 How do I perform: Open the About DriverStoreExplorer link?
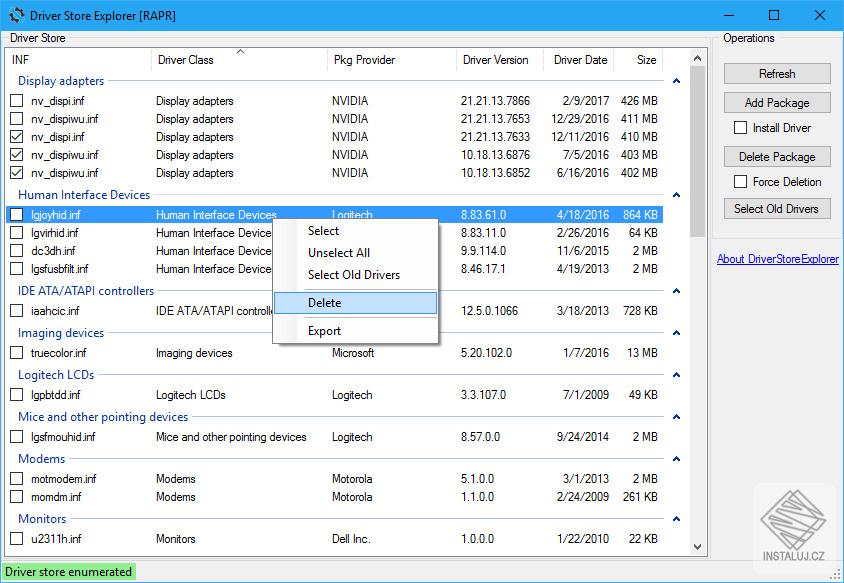pyautogui.click(x=777, y=259)
